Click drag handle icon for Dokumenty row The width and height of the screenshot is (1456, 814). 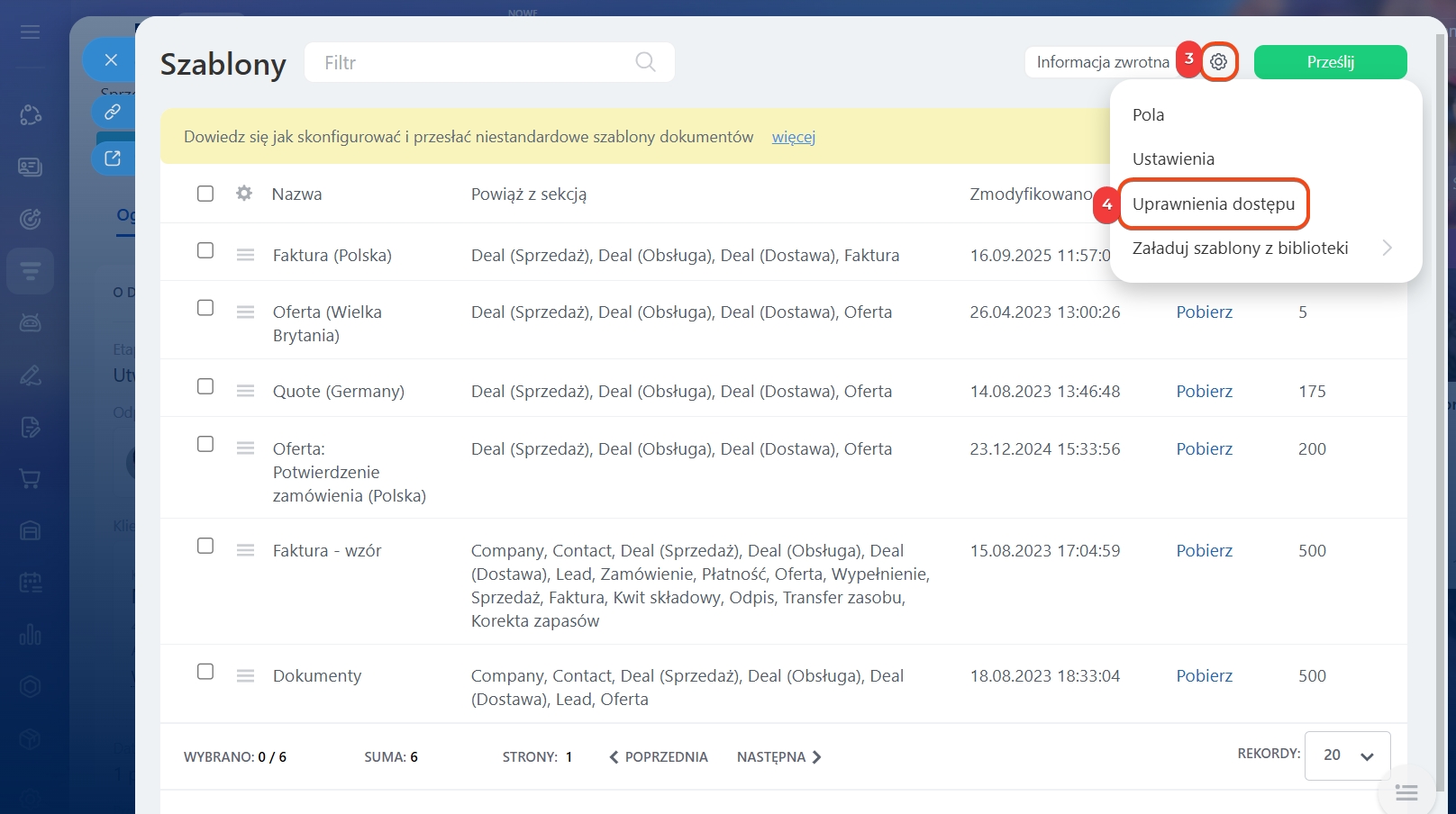[245, 676]
